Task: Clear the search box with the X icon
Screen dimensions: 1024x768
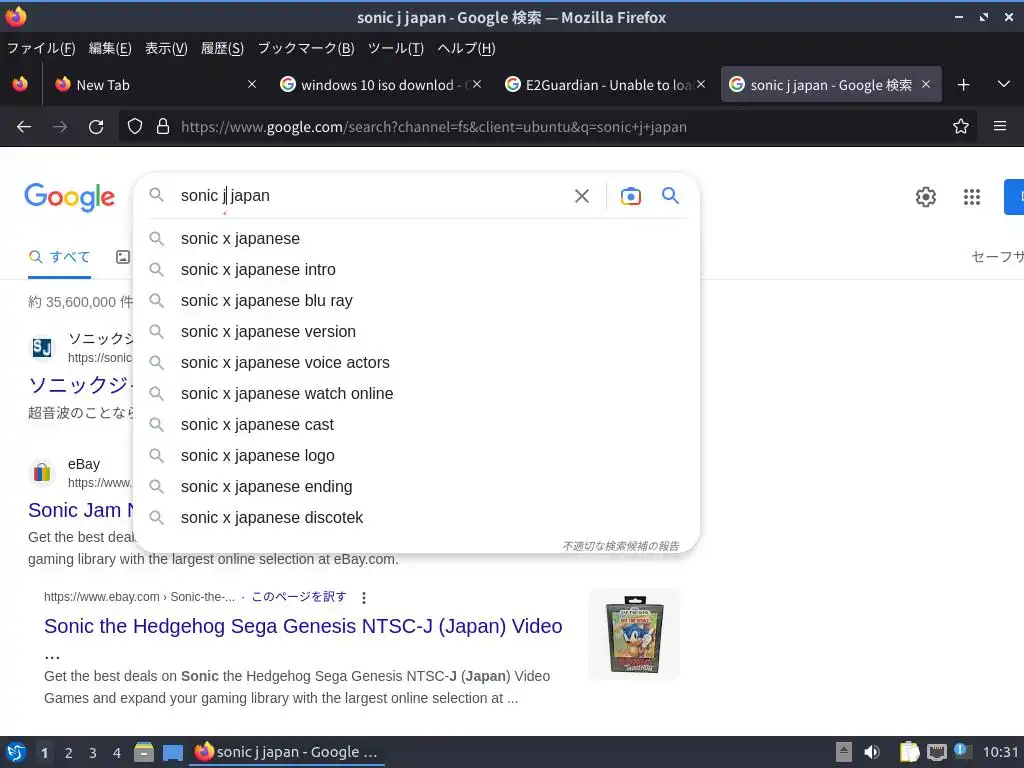Action: (x=581, y=196)
